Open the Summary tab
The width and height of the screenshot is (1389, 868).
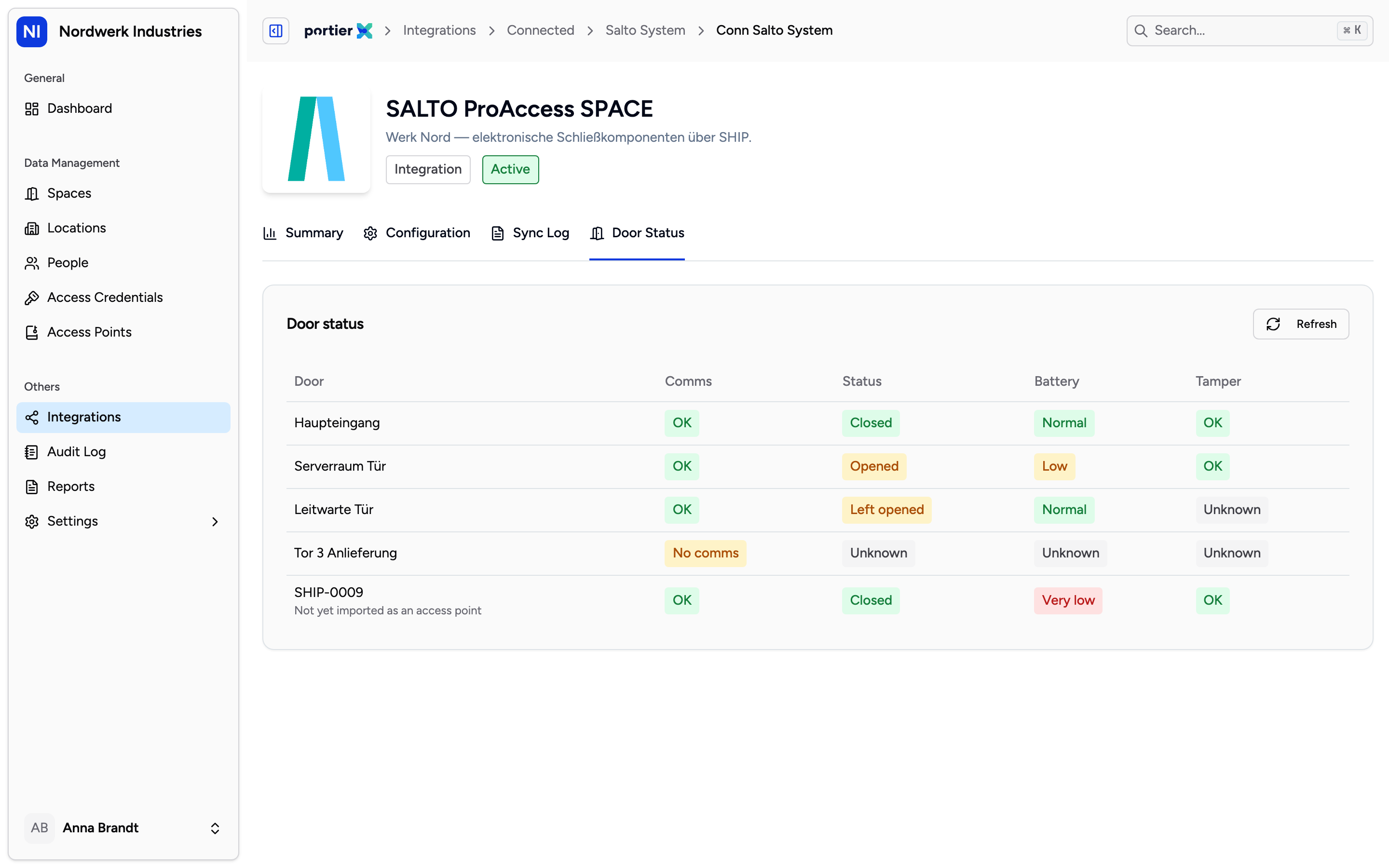303,233
